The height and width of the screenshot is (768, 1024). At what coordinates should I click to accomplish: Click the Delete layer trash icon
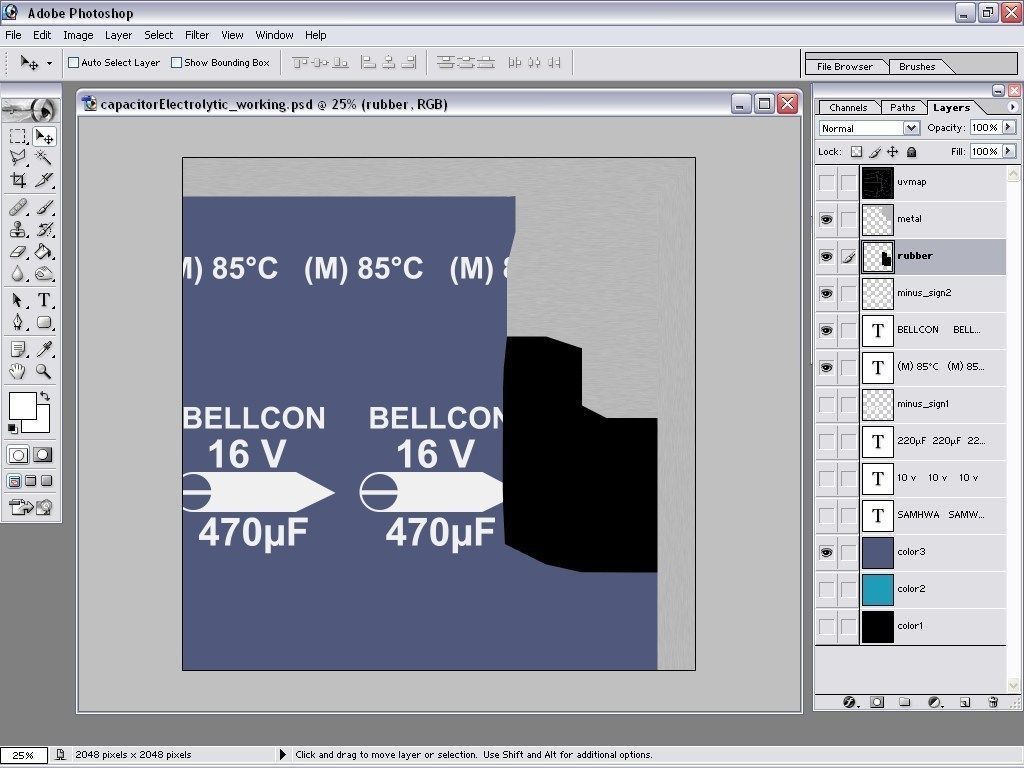click(x=993, y=702)
